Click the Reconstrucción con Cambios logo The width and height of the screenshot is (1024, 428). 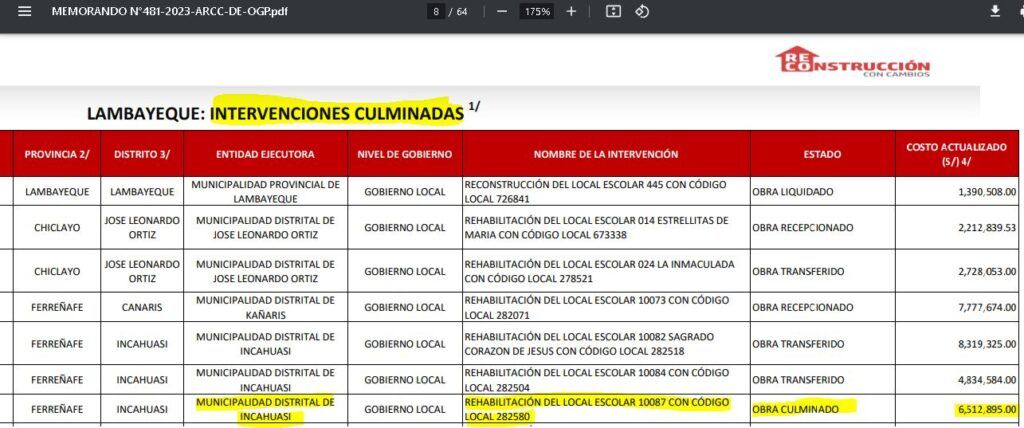pyautogui.click(x=853, y=62)
